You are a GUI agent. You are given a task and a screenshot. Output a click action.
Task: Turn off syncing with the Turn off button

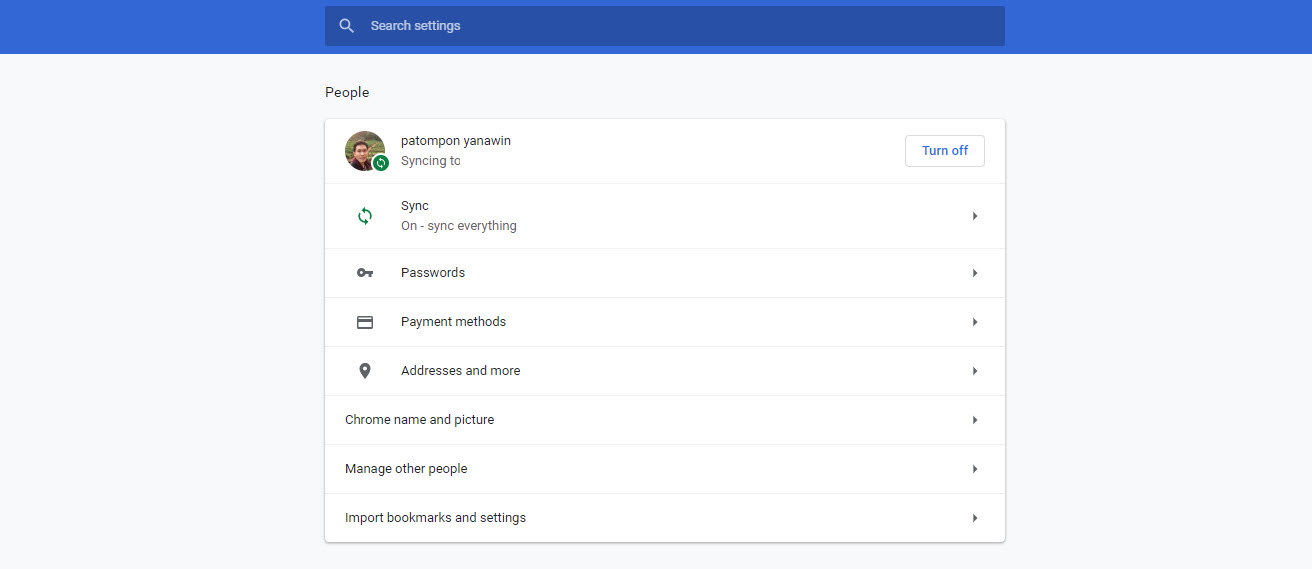pyautogui.click(x=945, y=151)
